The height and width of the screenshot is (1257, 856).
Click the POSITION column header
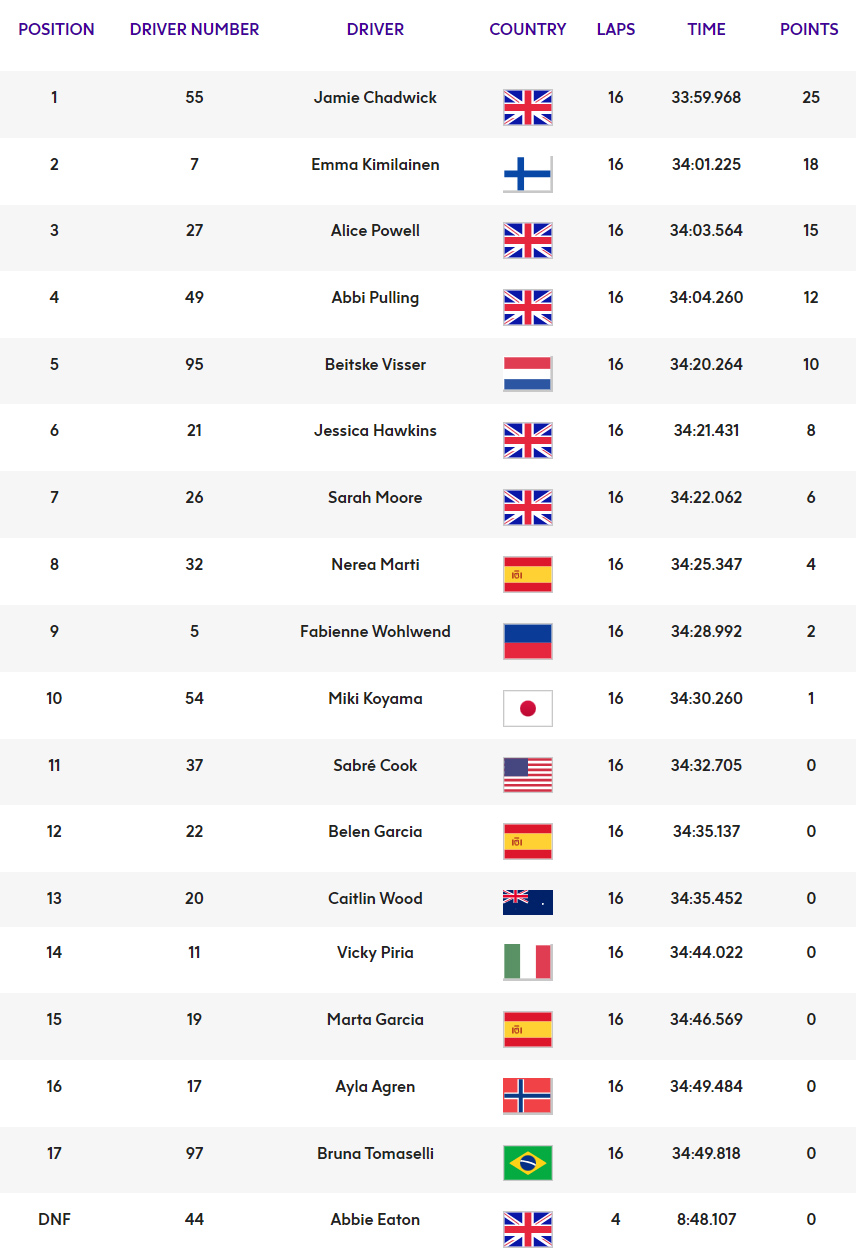tap(56, 29)
